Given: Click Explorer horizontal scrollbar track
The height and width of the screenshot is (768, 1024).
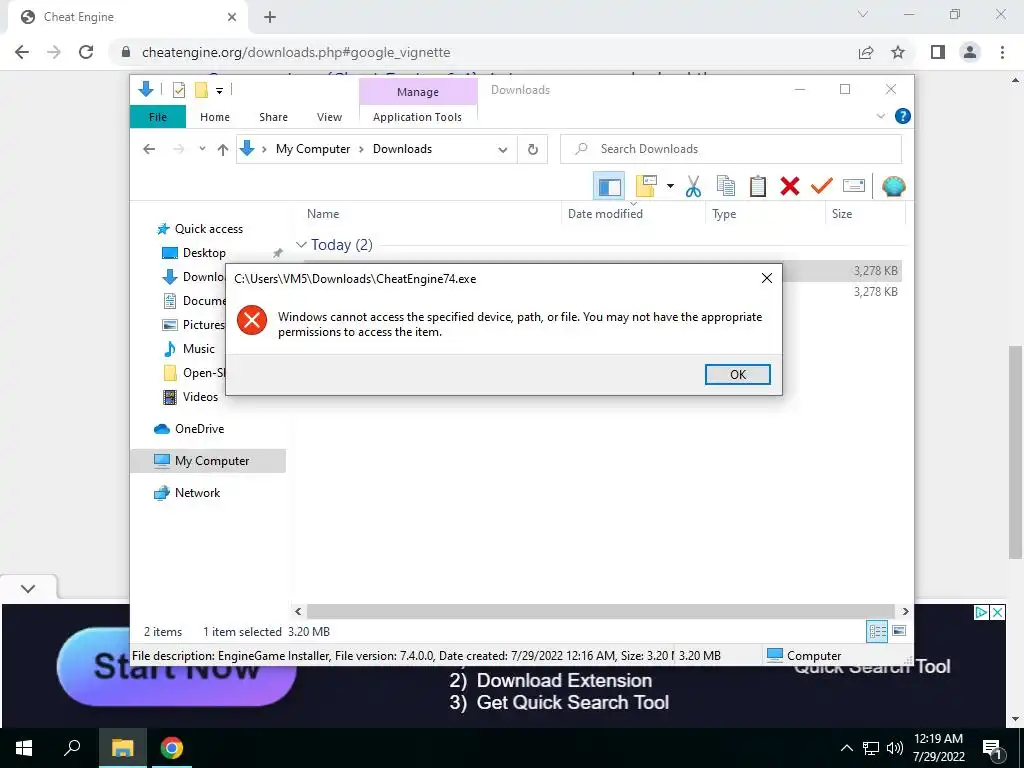Looking at the screenshot, I should 600,611.
